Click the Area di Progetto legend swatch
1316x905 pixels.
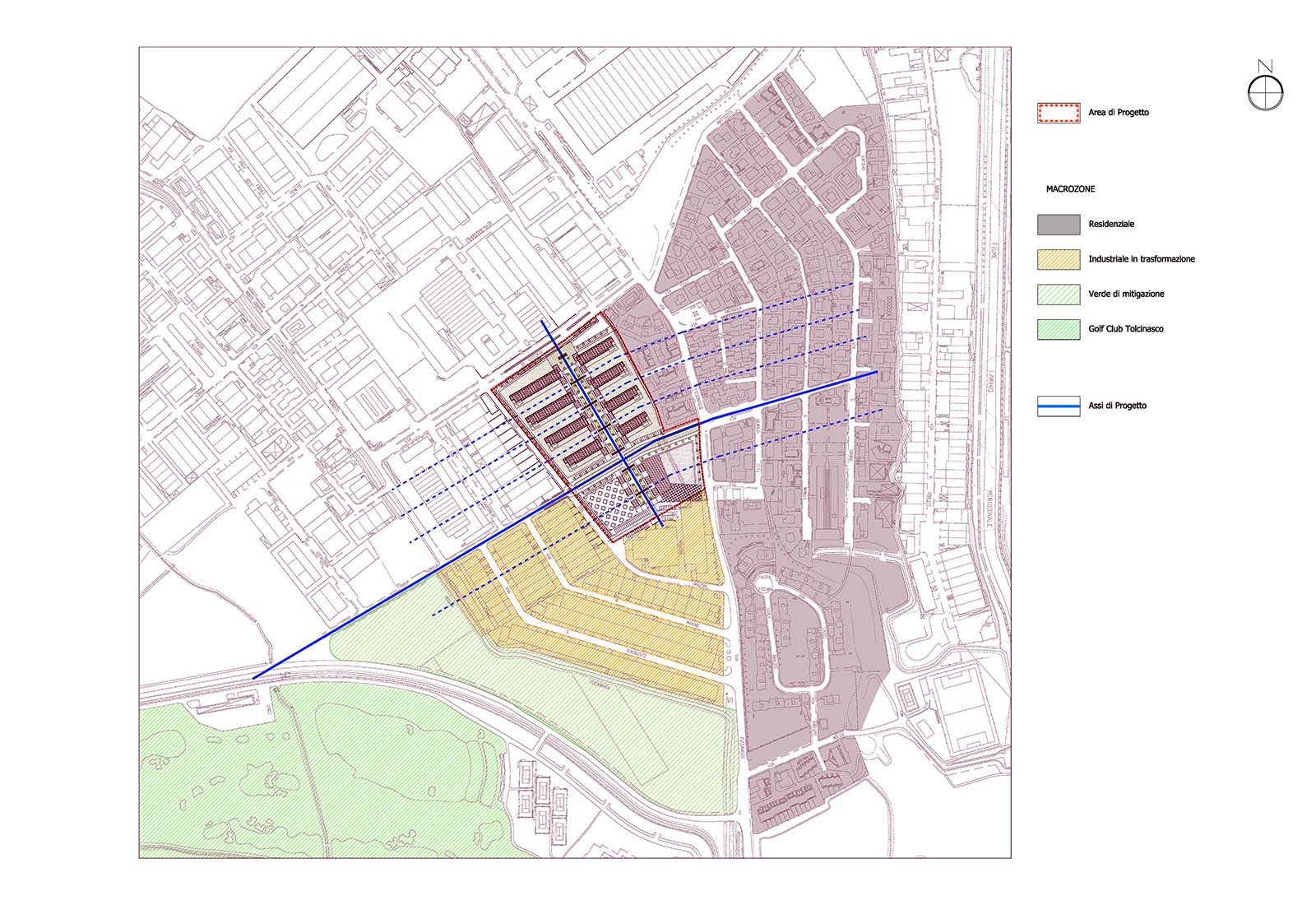[1059, 113]
